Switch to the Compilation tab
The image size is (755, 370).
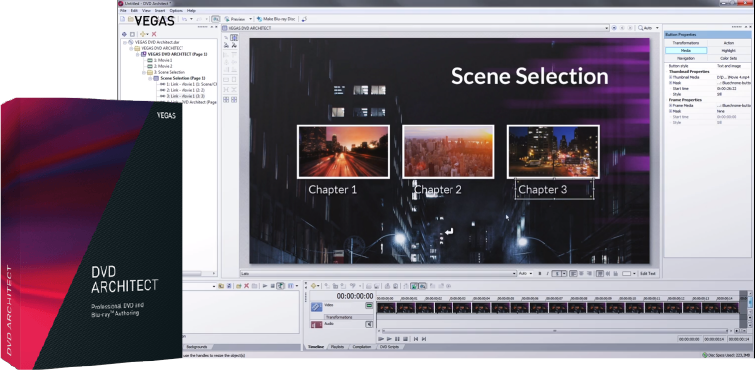click(x=362, y=347)
